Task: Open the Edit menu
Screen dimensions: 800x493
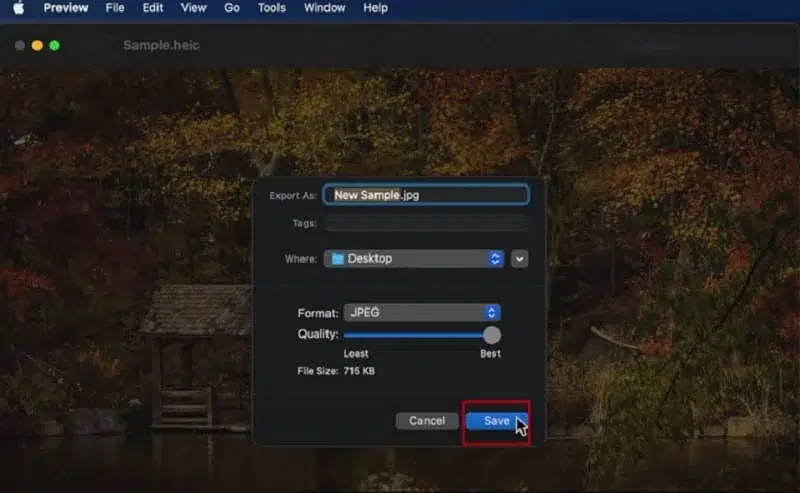Action: click(153, 8)
